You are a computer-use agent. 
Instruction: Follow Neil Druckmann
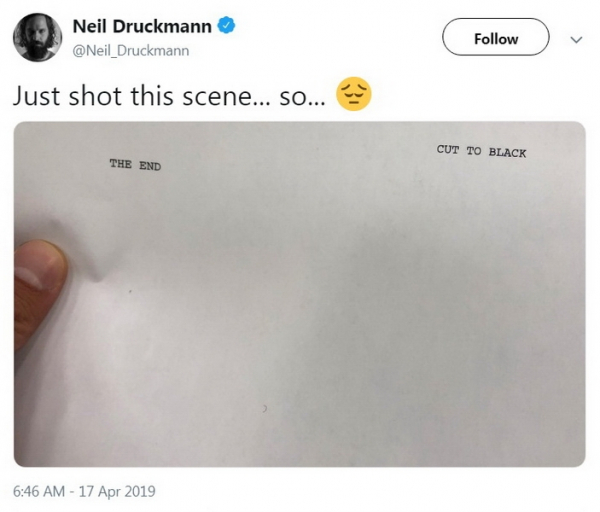pyautogui.click(x=496, y=37)
